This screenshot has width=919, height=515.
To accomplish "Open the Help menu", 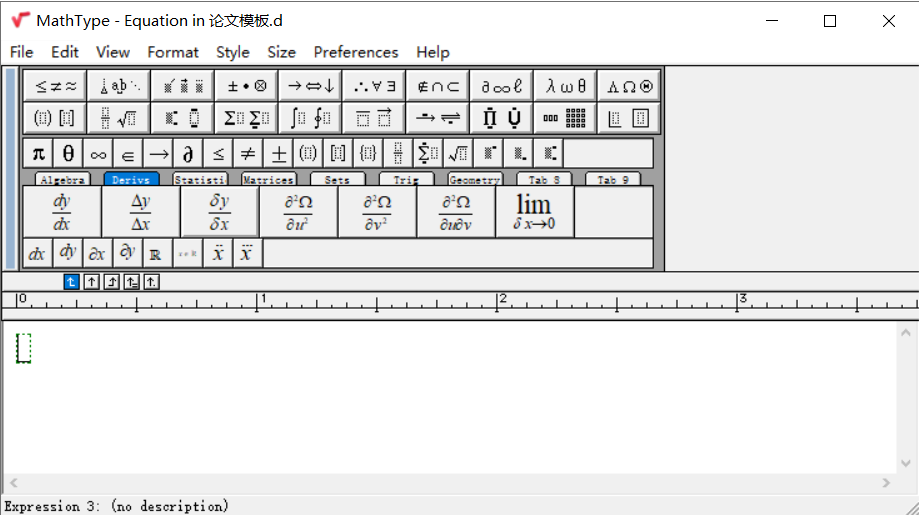I will click(433, 52).
